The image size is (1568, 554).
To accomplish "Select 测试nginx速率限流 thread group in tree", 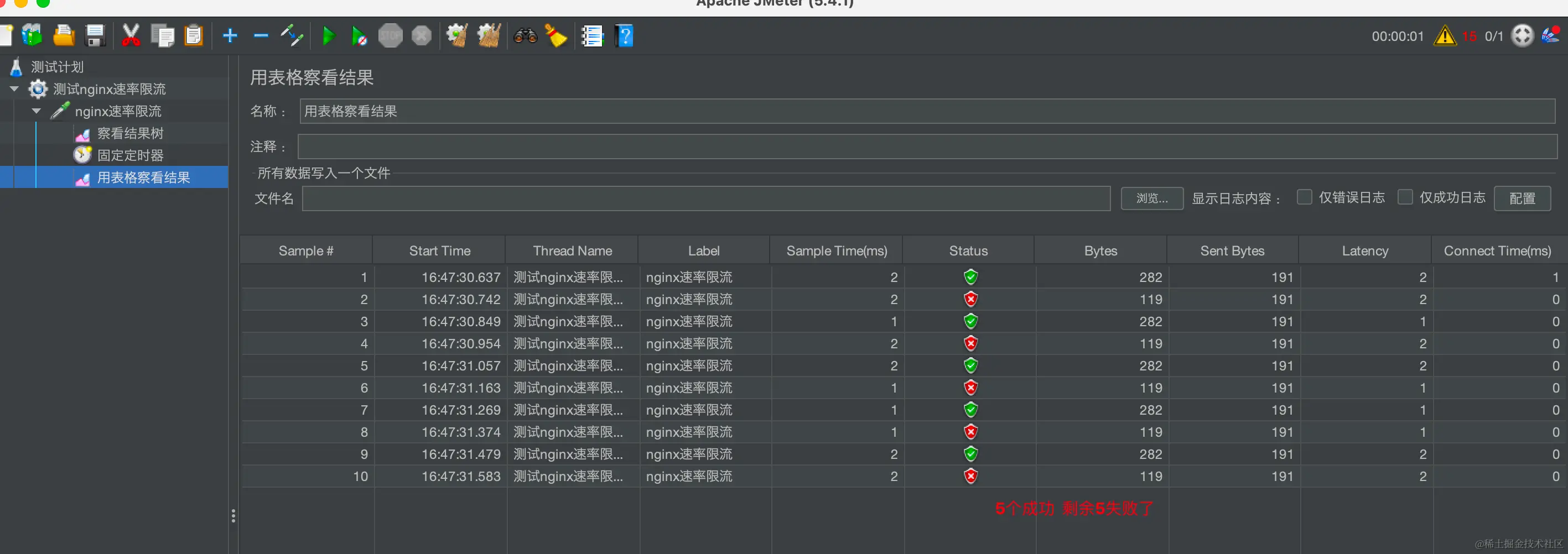I will pyautogui.click(x=109, y=90).
